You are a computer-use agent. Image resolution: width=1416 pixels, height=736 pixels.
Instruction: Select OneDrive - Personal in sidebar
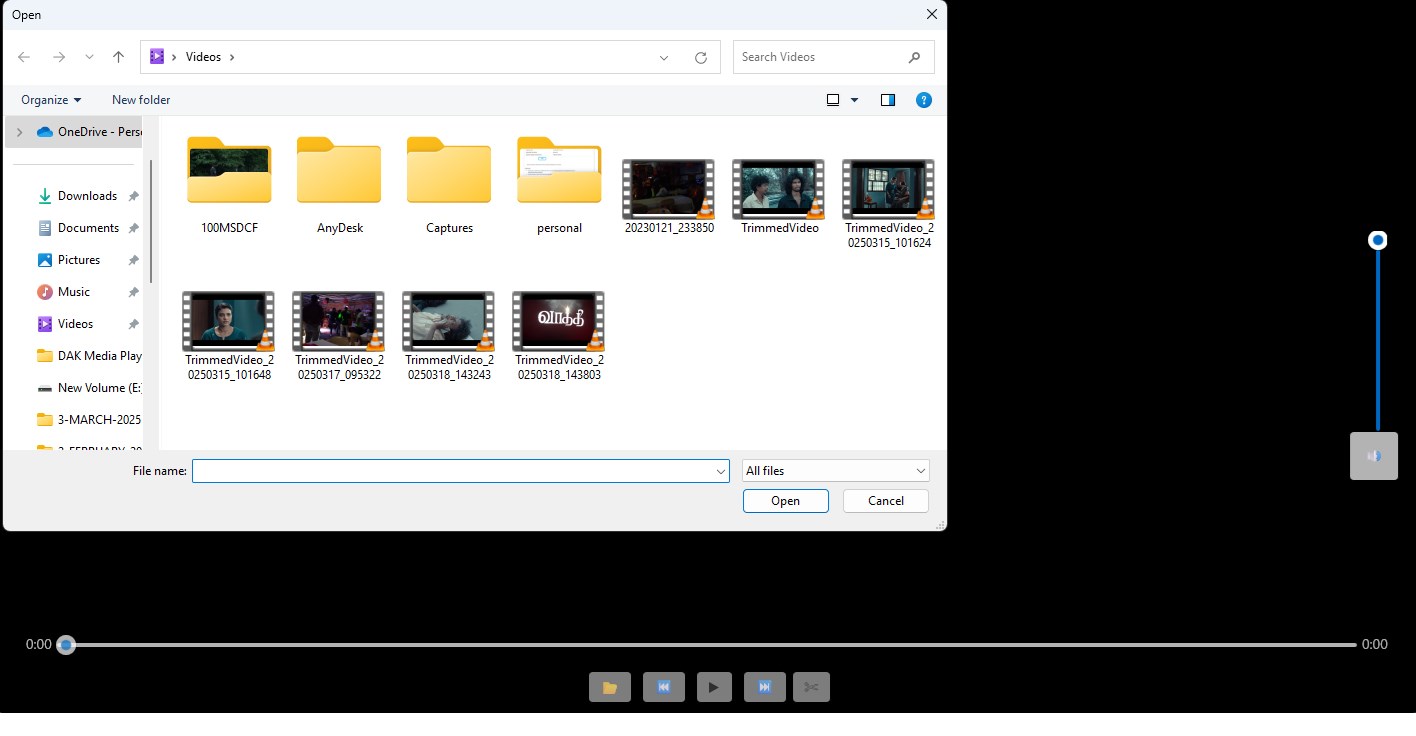[x=90, y=132]
